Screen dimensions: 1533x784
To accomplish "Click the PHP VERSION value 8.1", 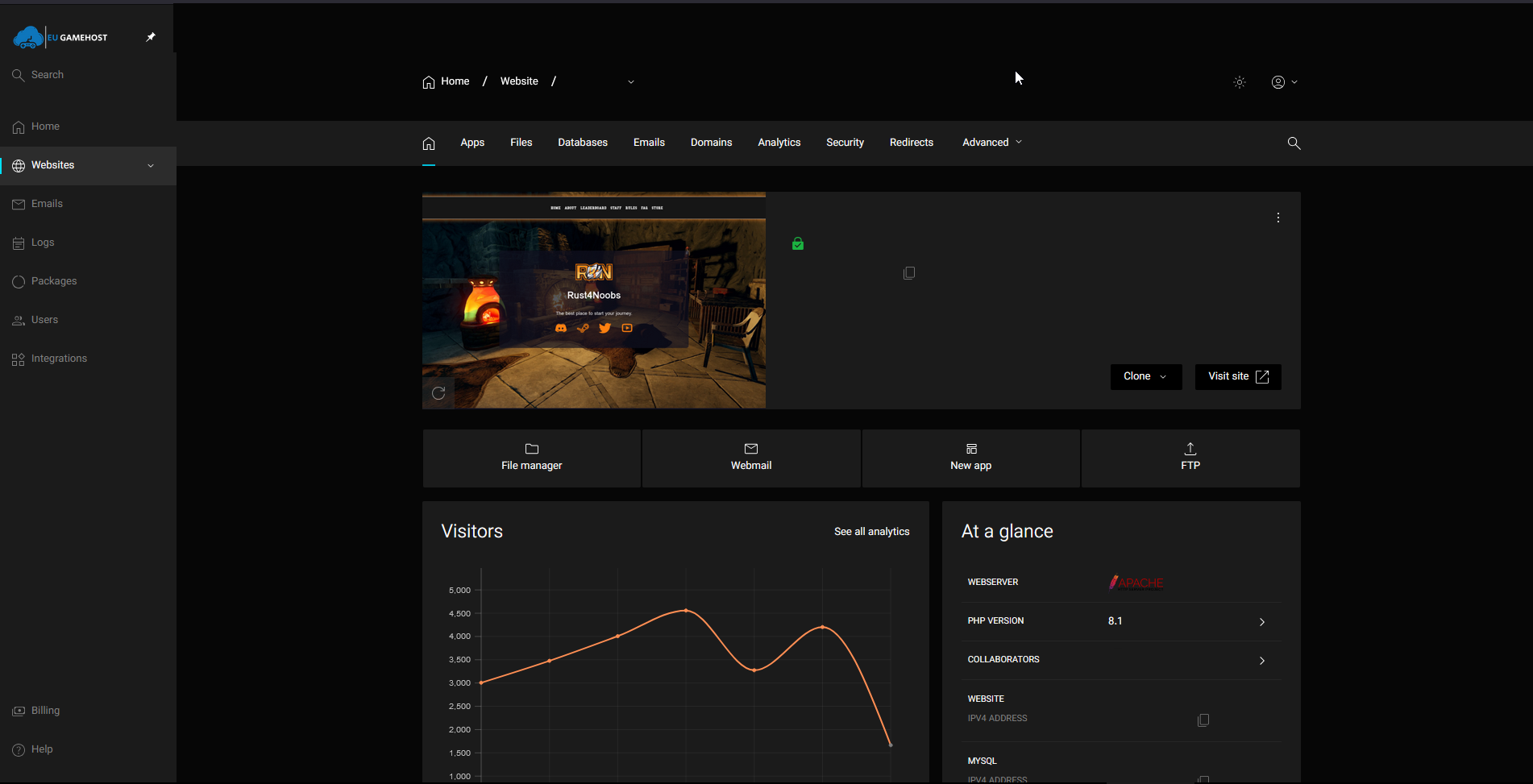I will pos(1115,621).
